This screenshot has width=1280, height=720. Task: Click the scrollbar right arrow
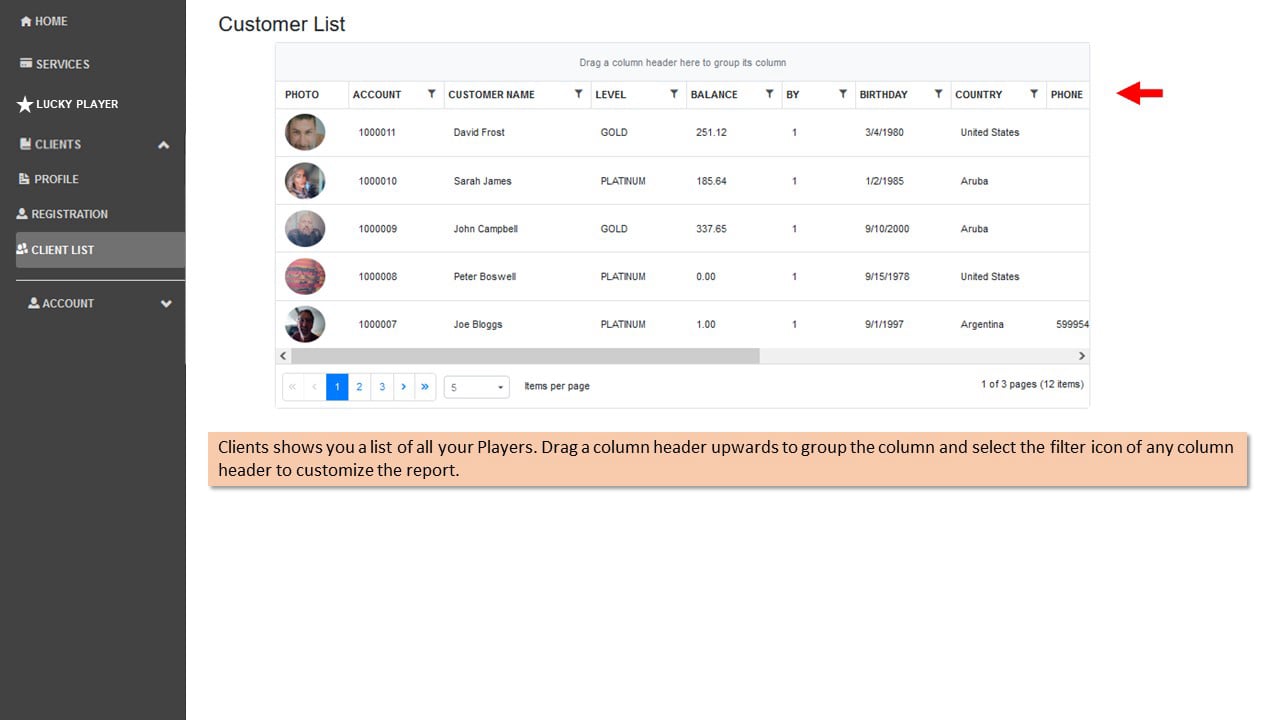[x=1081, y=356]
